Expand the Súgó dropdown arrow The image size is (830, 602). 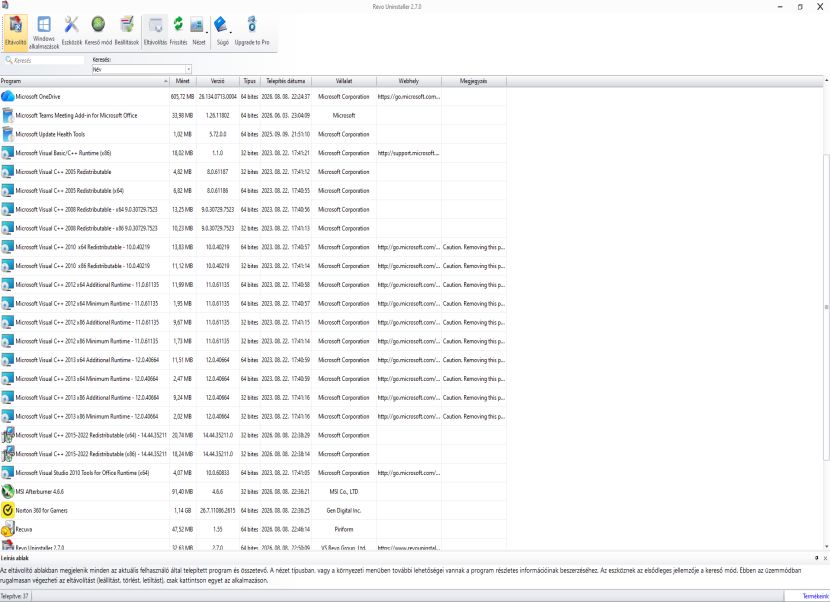[x=231, y=32]
